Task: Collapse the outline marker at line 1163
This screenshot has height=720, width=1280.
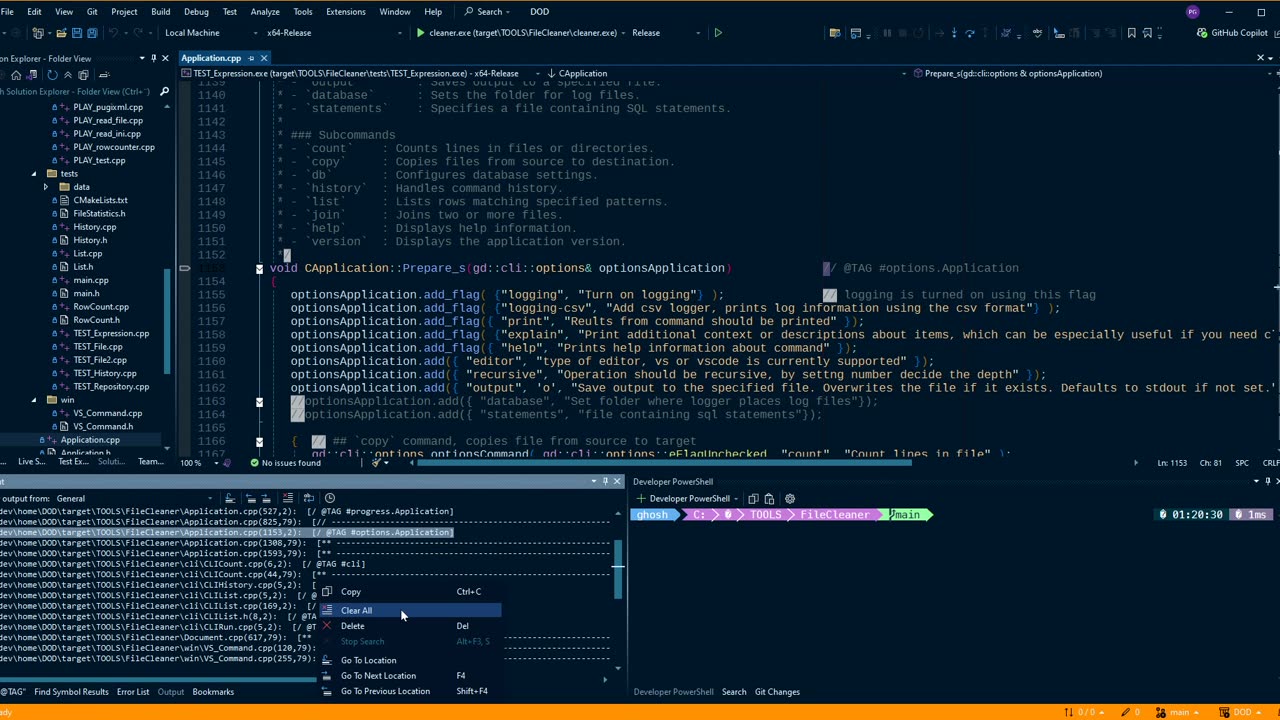Action: tap(259, 401)
